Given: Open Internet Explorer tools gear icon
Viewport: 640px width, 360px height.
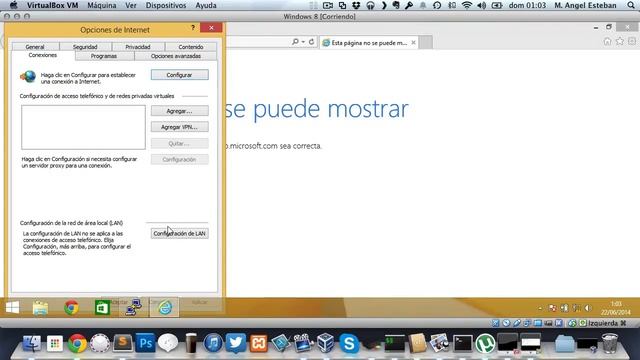Looking at the screenshot, I should click(632, 42).
